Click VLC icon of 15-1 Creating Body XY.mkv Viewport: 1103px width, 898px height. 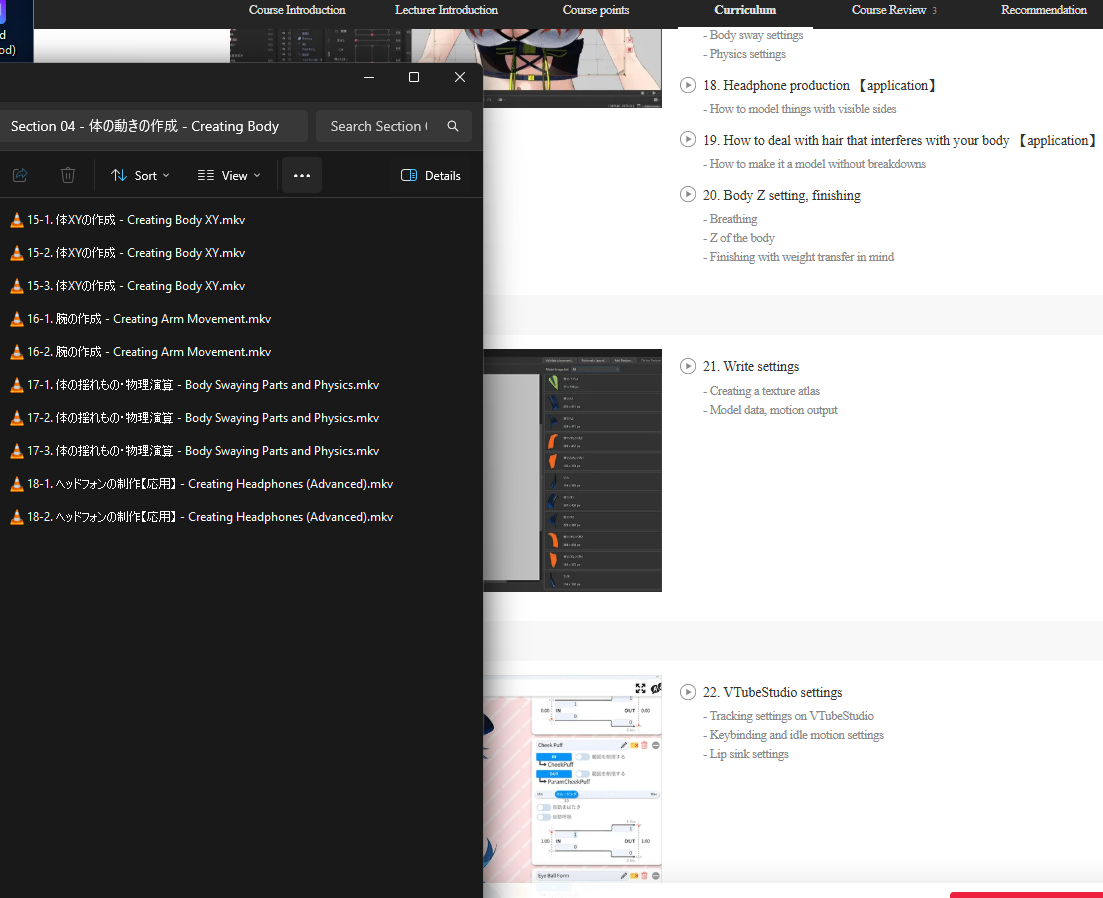coord(17,220)
